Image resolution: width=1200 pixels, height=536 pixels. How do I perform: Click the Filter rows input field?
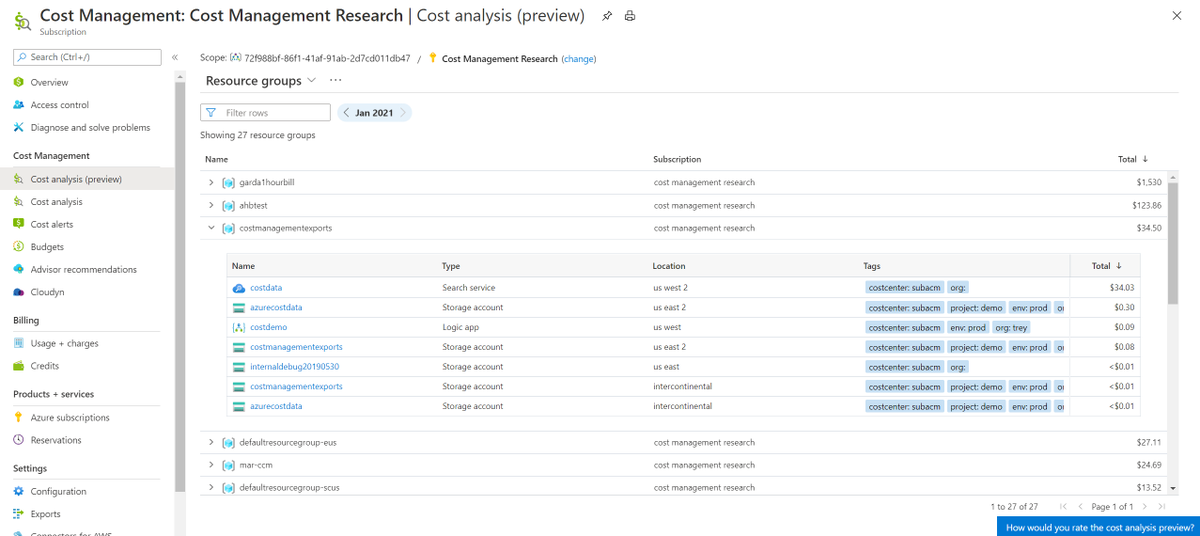[265, 113]
